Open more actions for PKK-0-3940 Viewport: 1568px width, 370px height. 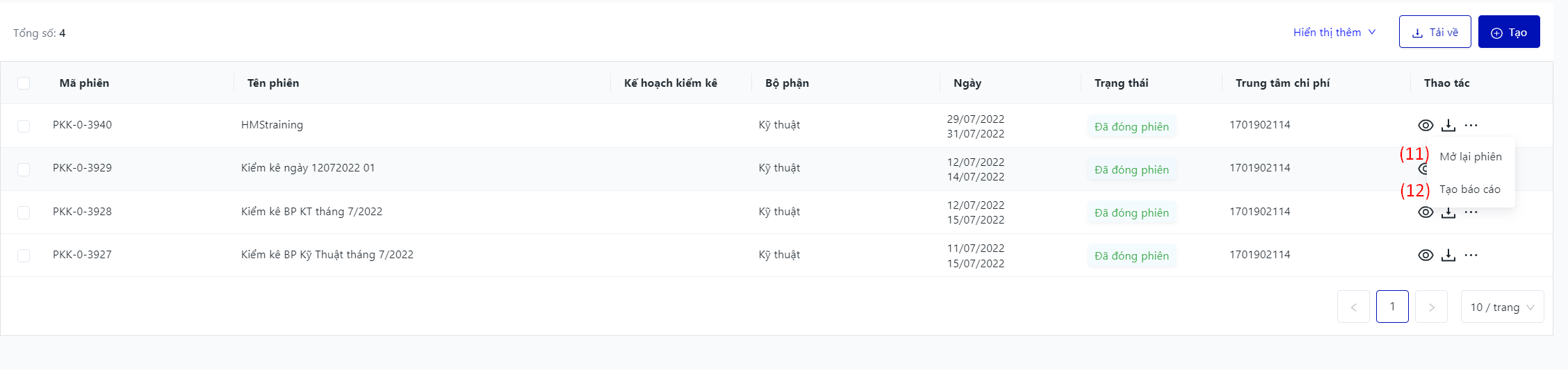[x=1471, y=126]
